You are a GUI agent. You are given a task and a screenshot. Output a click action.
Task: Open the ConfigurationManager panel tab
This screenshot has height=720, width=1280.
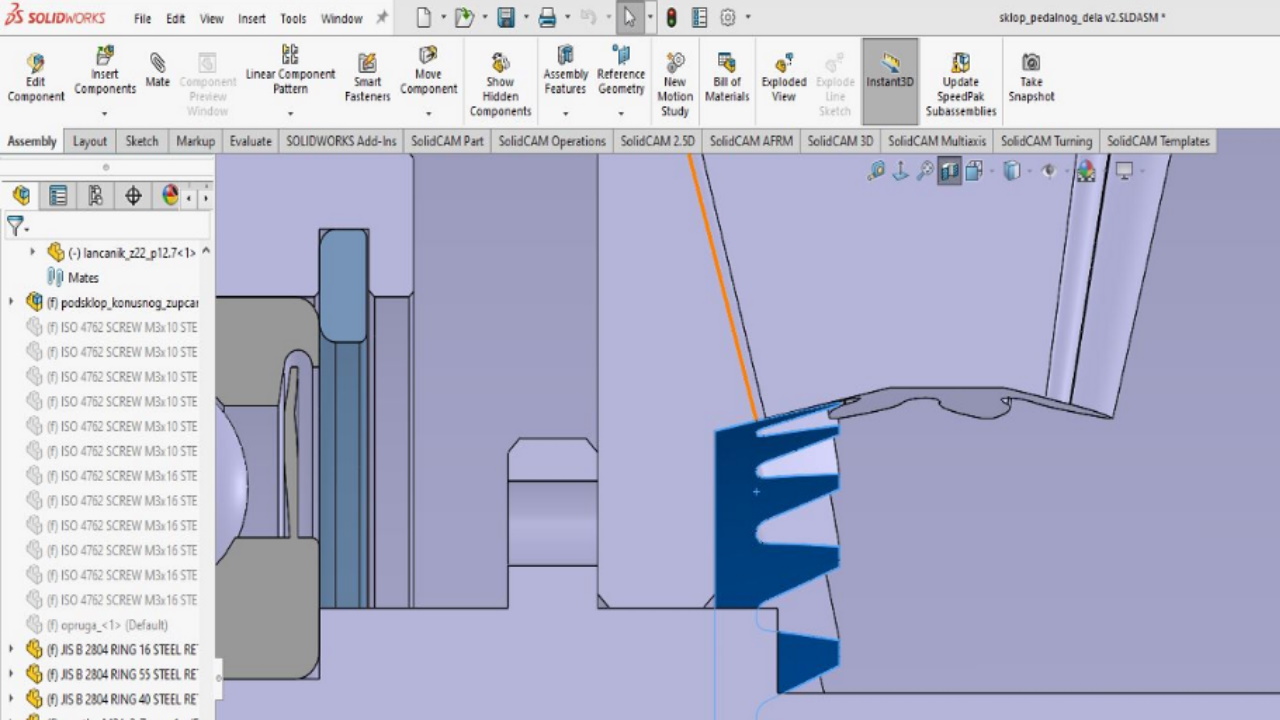(x=95, y=196)
